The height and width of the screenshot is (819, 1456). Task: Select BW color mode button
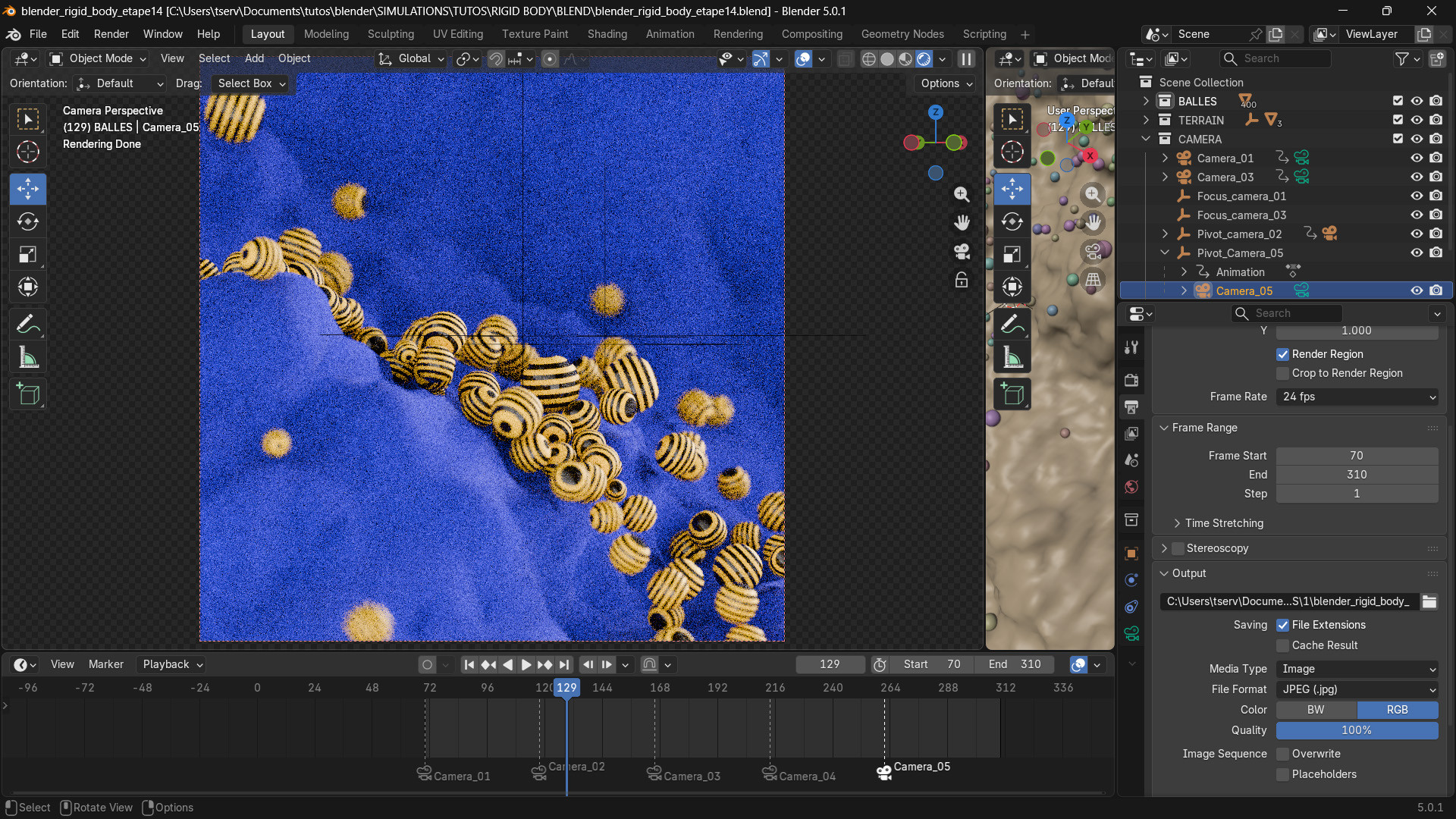[1316, 710]
